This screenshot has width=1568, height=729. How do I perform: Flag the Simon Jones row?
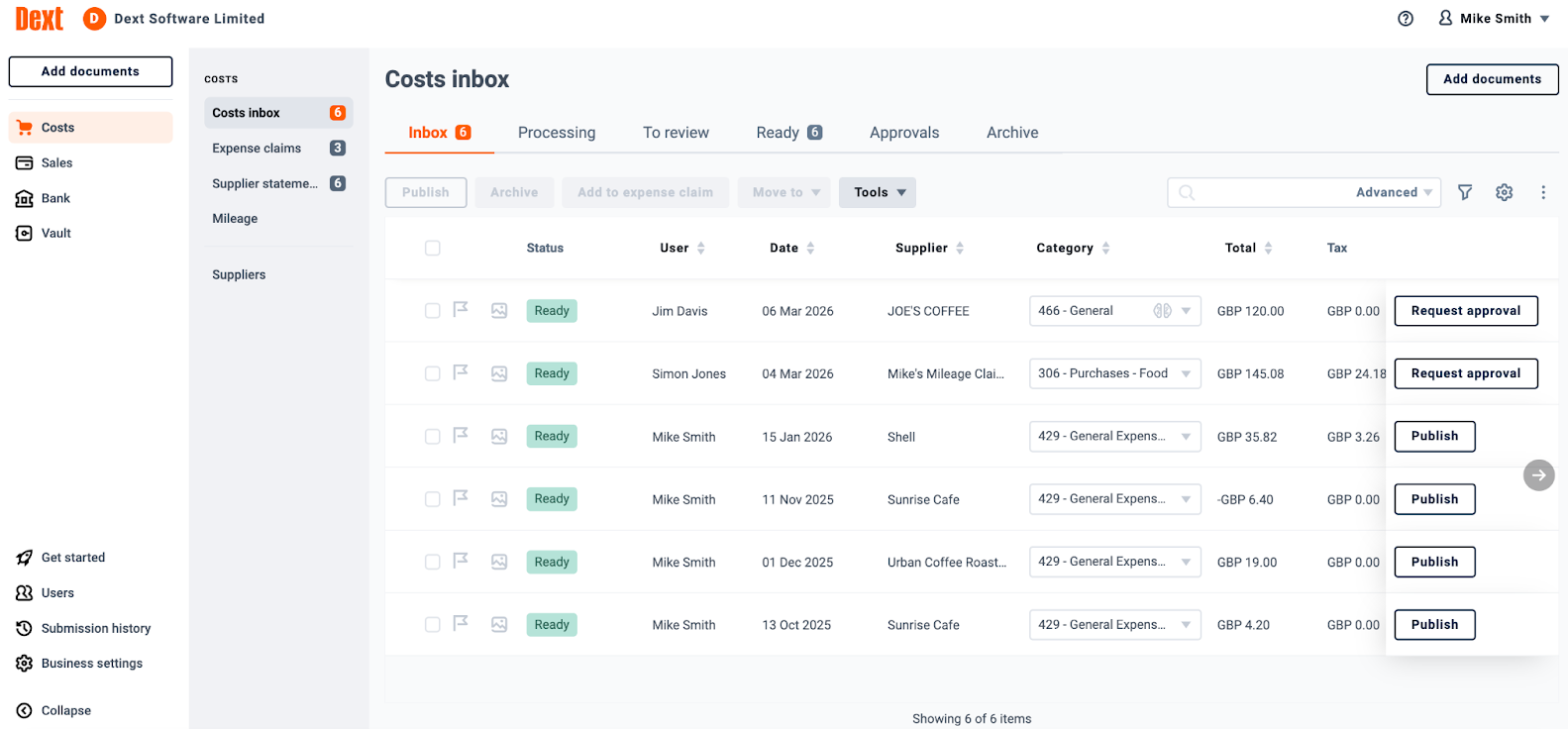[x=461, y=372]
